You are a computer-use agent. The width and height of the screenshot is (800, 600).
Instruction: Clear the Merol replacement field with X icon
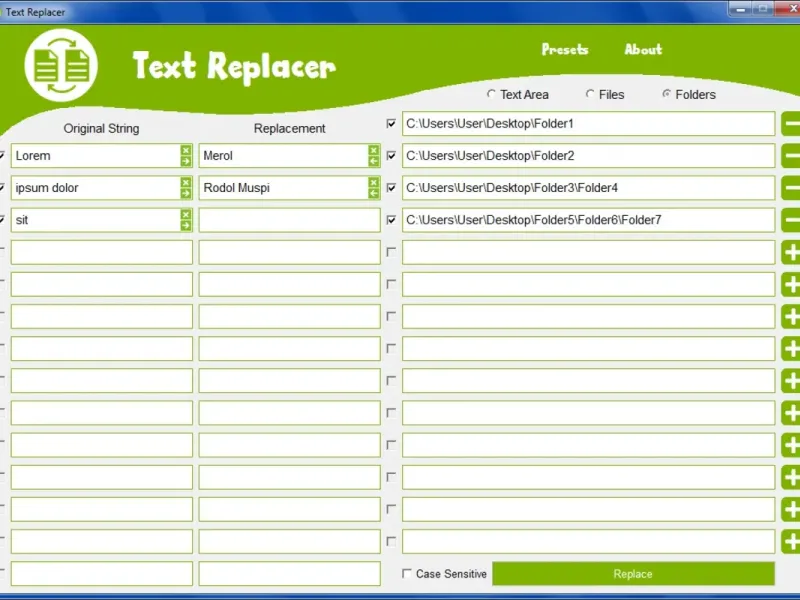[x=373, y=150]
